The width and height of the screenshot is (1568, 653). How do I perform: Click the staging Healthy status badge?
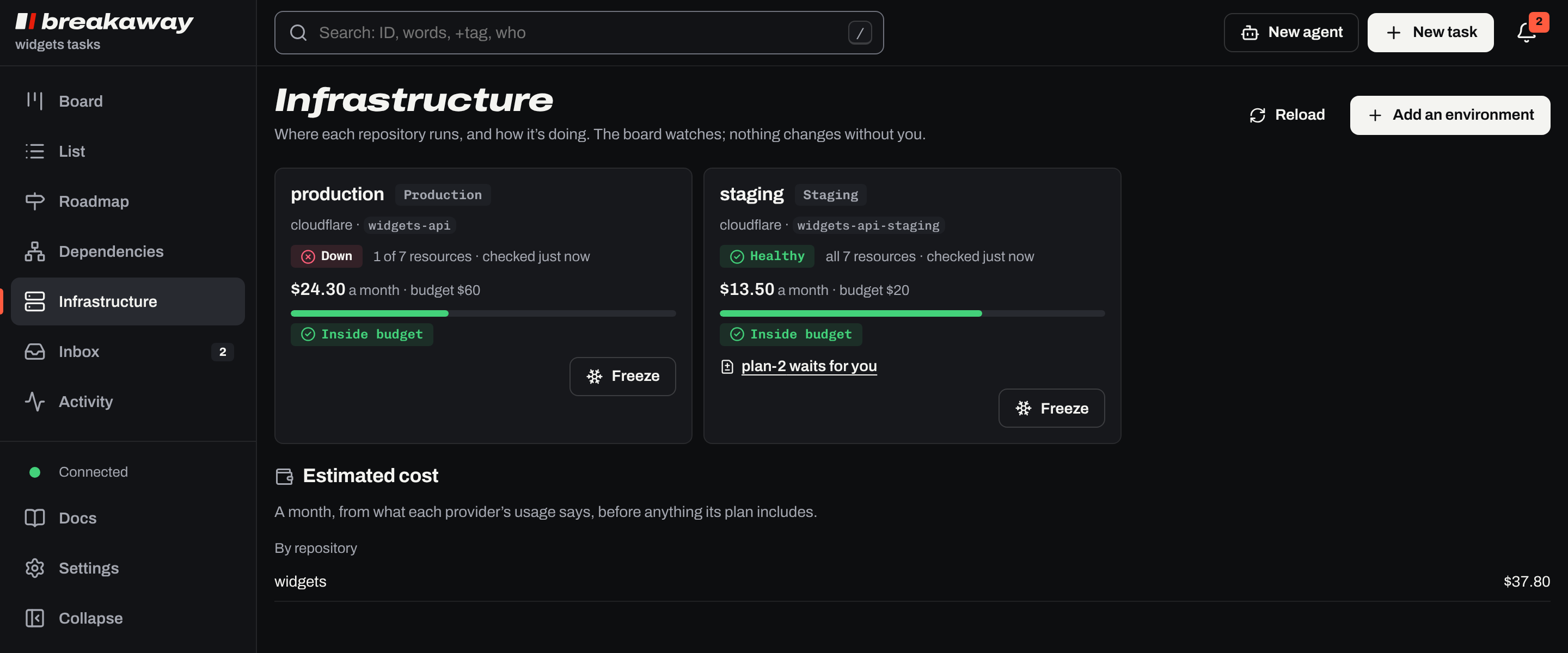767,256
